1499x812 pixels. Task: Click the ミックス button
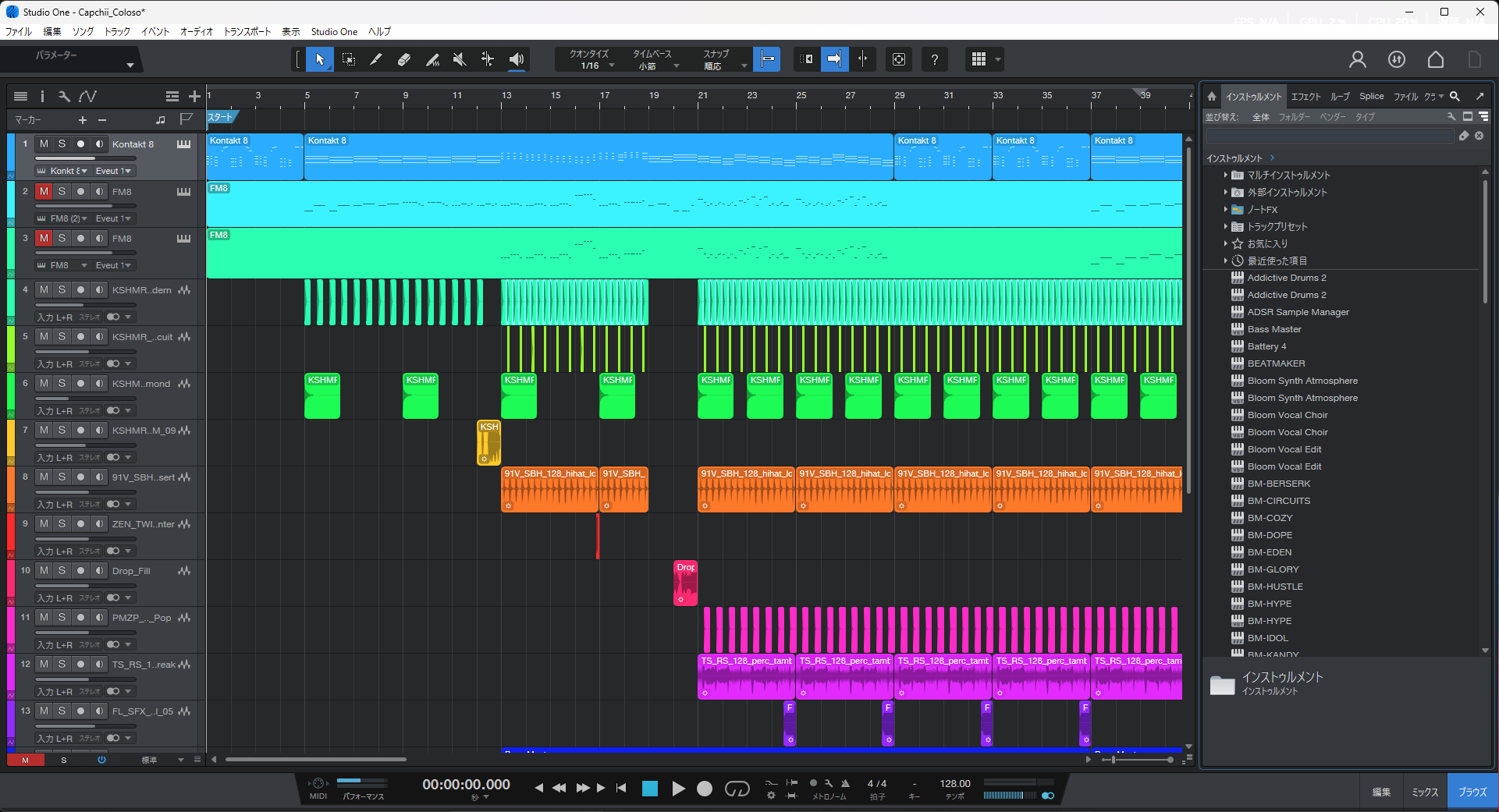(x=1425, y=792)
